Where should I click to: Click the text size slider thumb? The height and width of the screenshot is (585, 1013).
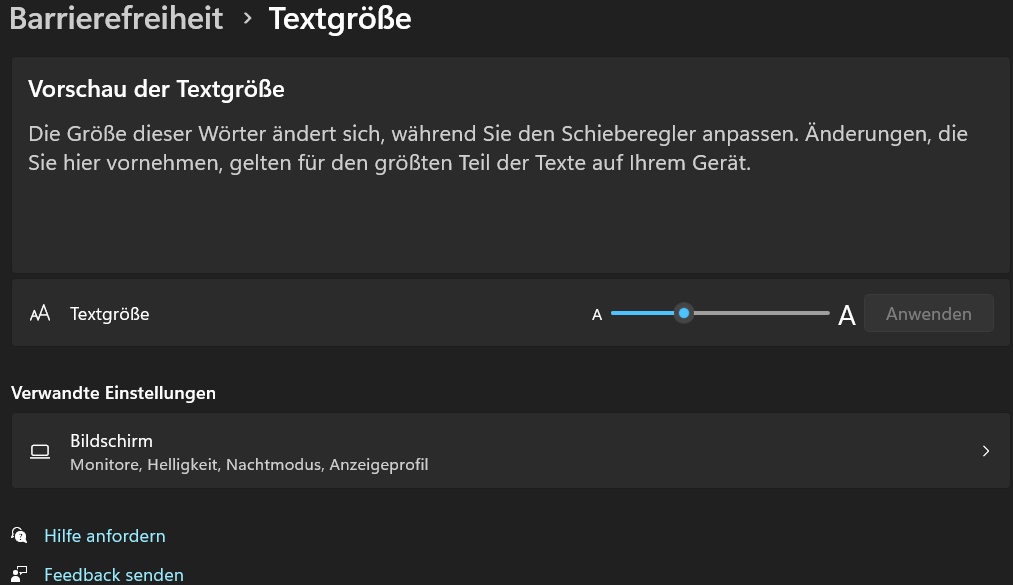tap(684, 313)
